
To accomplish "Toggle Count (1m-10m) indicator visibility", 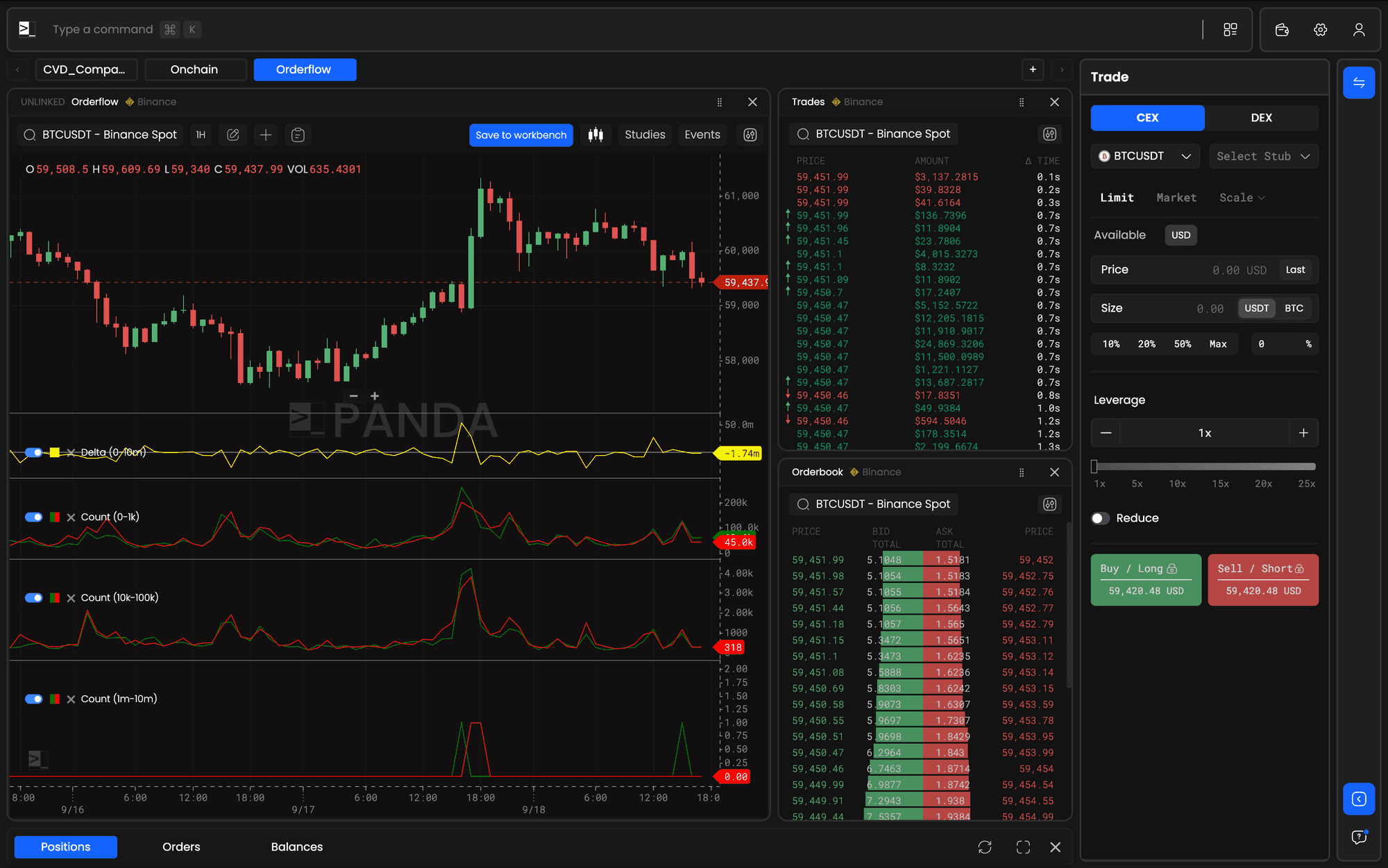I will [x=33, y=699].
